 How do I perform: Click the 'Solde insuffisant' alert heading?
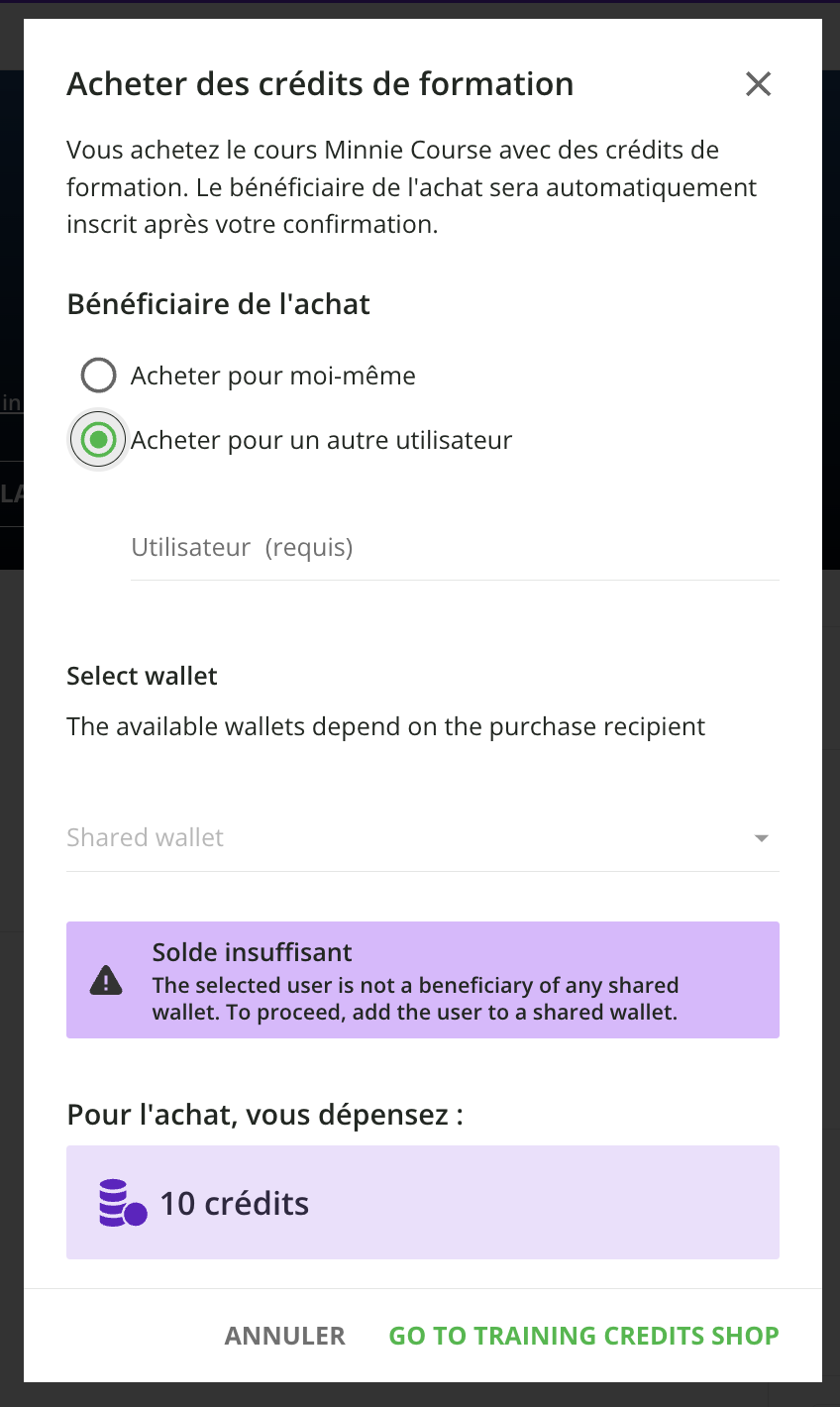click(252, 952)
